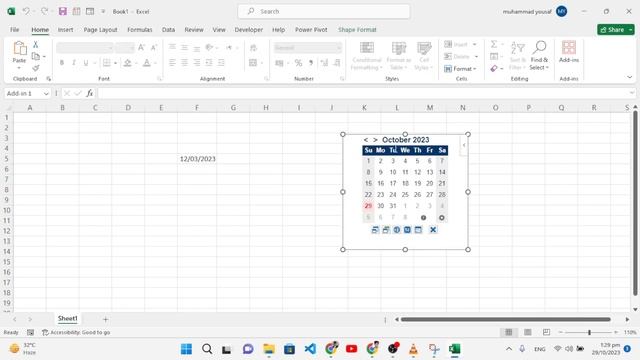Image resolution: width=640 pixels, height=360 pixels.
Task: Go to previous month in calendar
Action: 366,140
